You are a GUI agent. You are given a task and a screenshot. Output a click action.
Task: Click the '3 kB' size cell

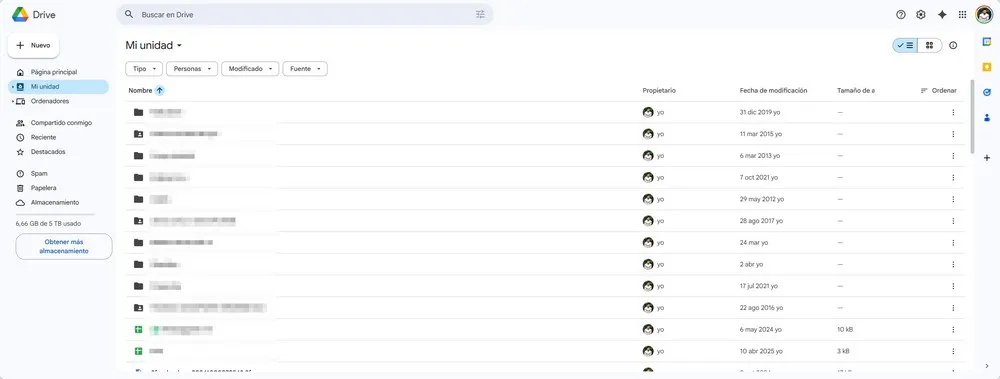[x=843, y=351]
